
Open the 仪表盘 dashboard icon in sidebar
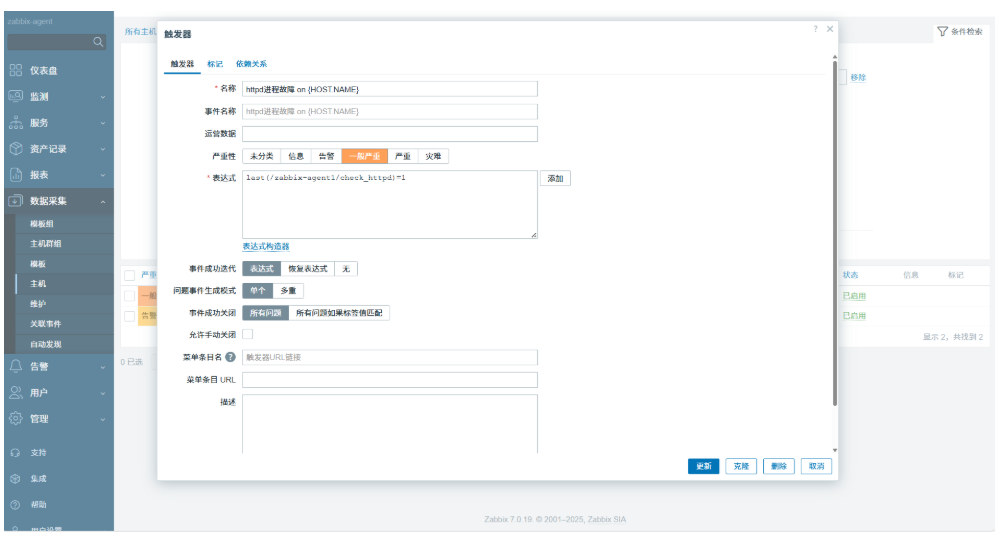(16, 70)
